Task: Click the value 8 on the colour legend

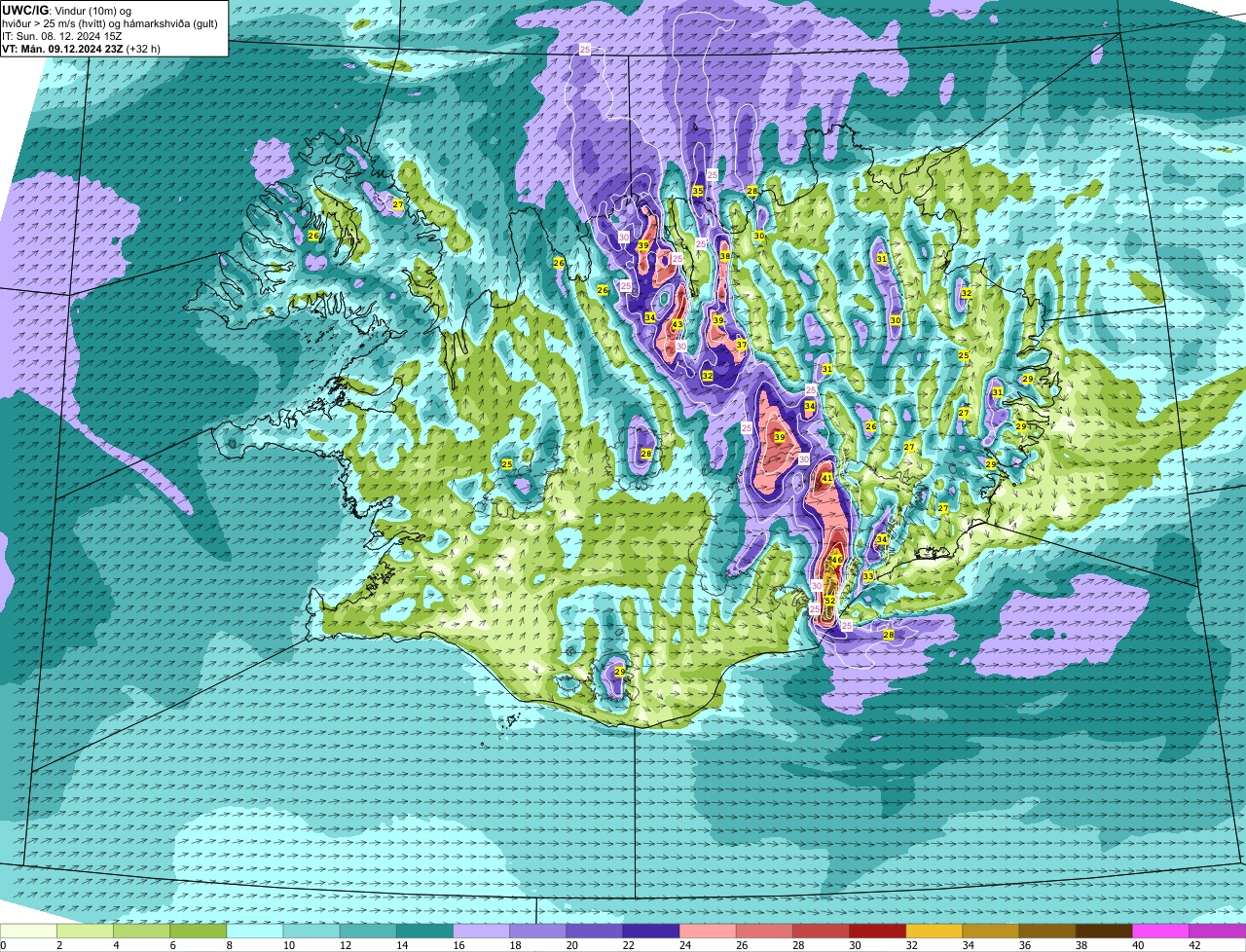Action: [229, 945]
